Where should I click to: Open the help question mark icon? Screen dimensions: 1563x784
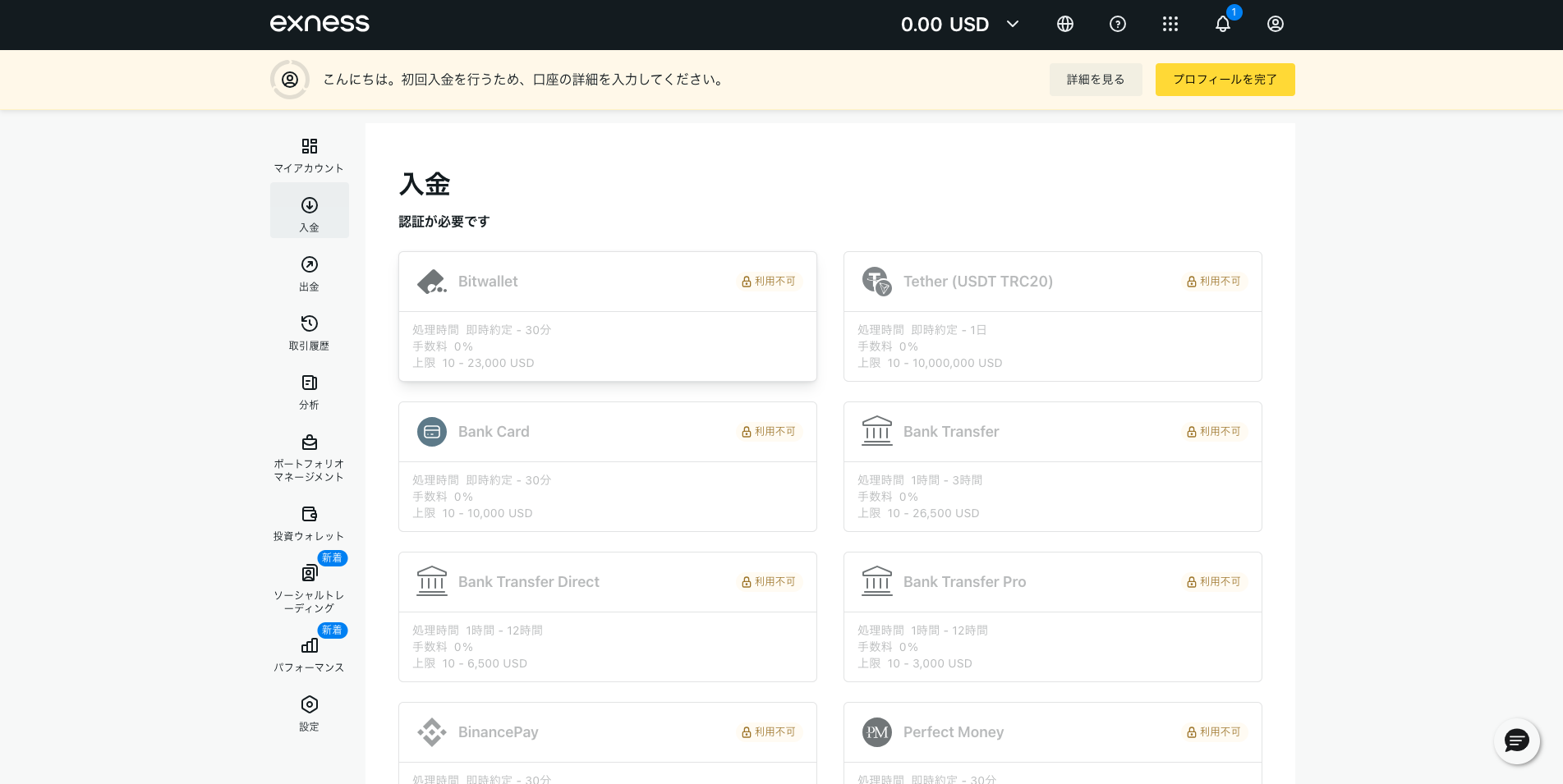tap(1118, 24)
